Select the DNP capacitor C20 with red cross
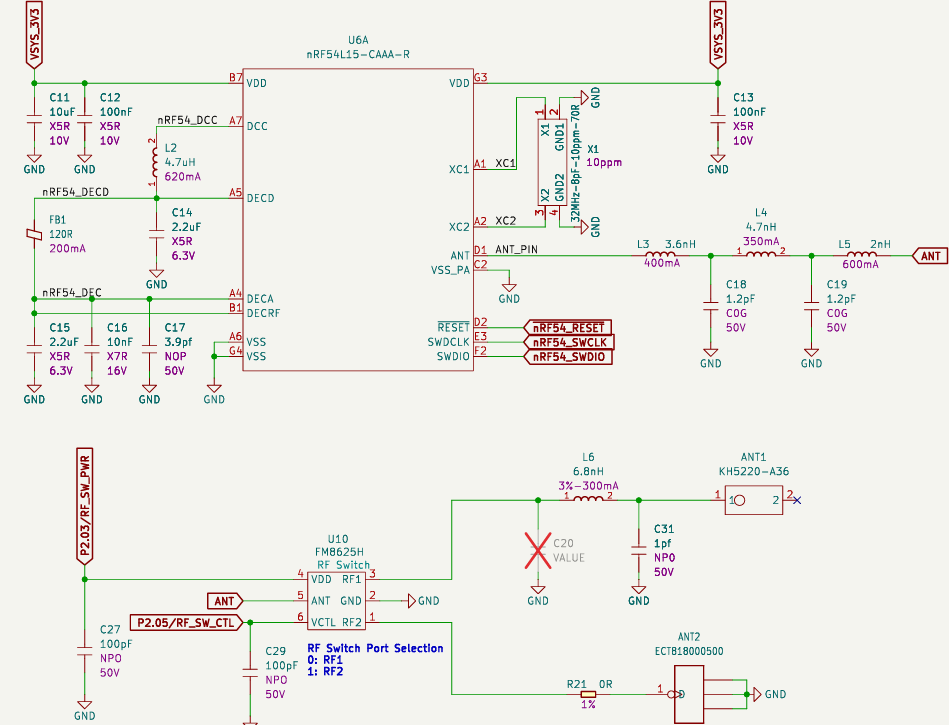The width and height of the screenshot is (949, 725). click(538, 551)
